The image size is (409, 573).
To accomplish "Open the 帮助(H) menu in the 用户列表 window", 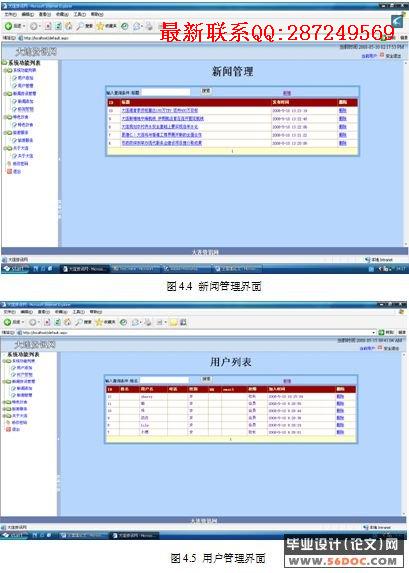I will (x=96, y=312).
